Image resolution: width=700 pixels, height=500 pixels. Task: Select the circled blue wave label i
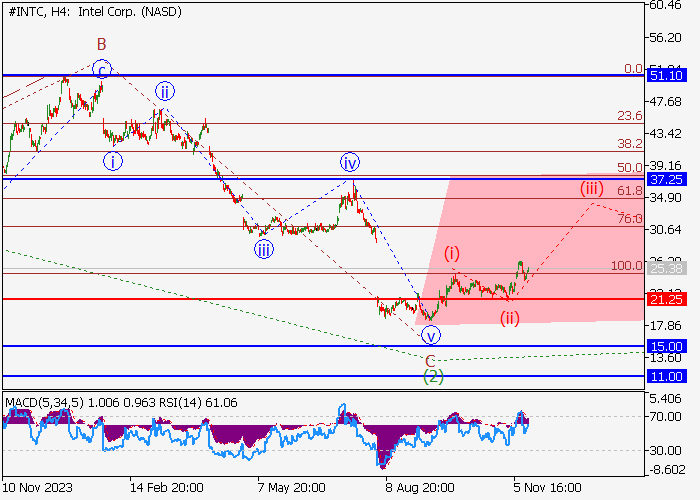[112, 162]
